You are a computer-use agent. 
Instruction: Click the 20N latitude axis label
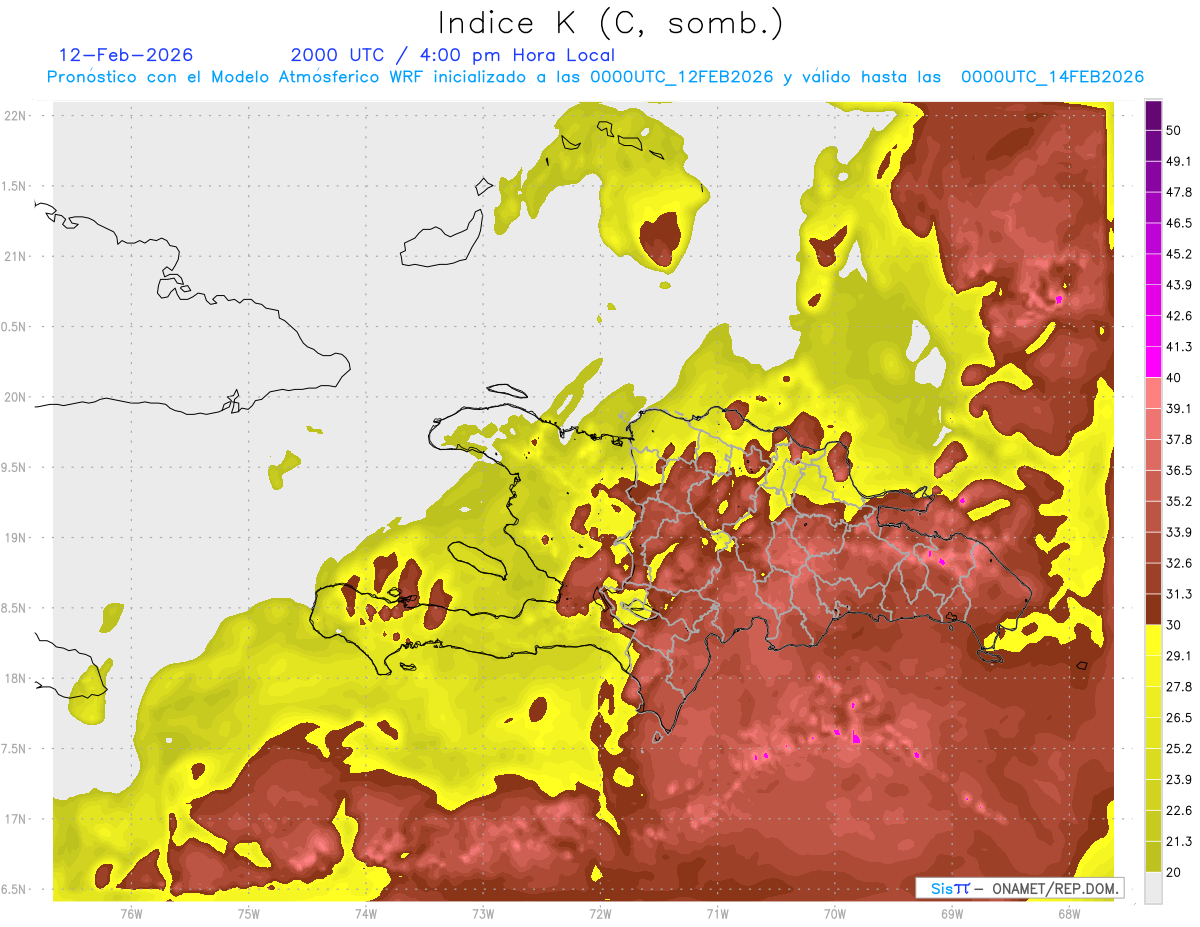17,398
